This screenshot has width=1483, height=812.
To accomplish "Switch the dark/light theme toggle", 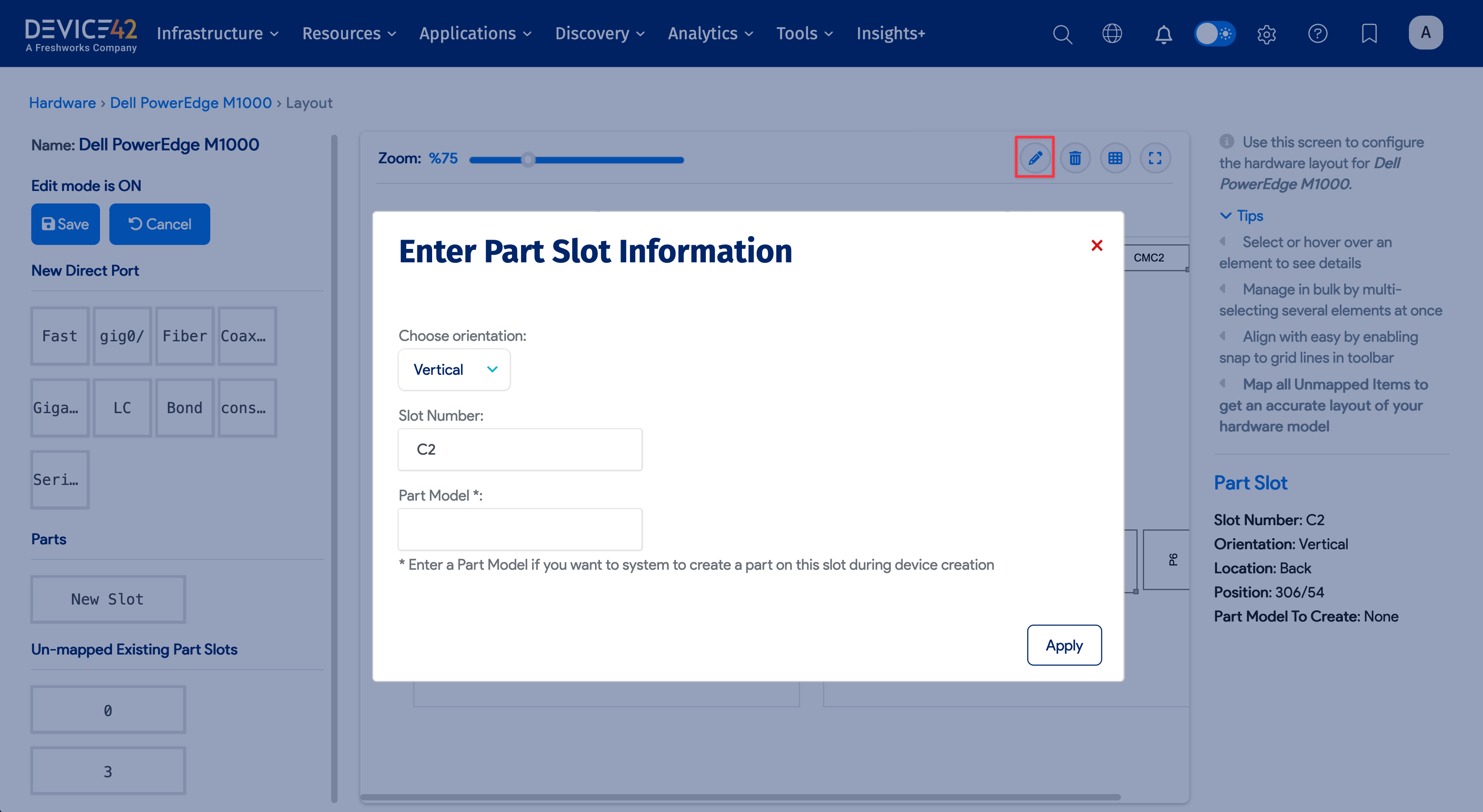I will (1215, 33).
